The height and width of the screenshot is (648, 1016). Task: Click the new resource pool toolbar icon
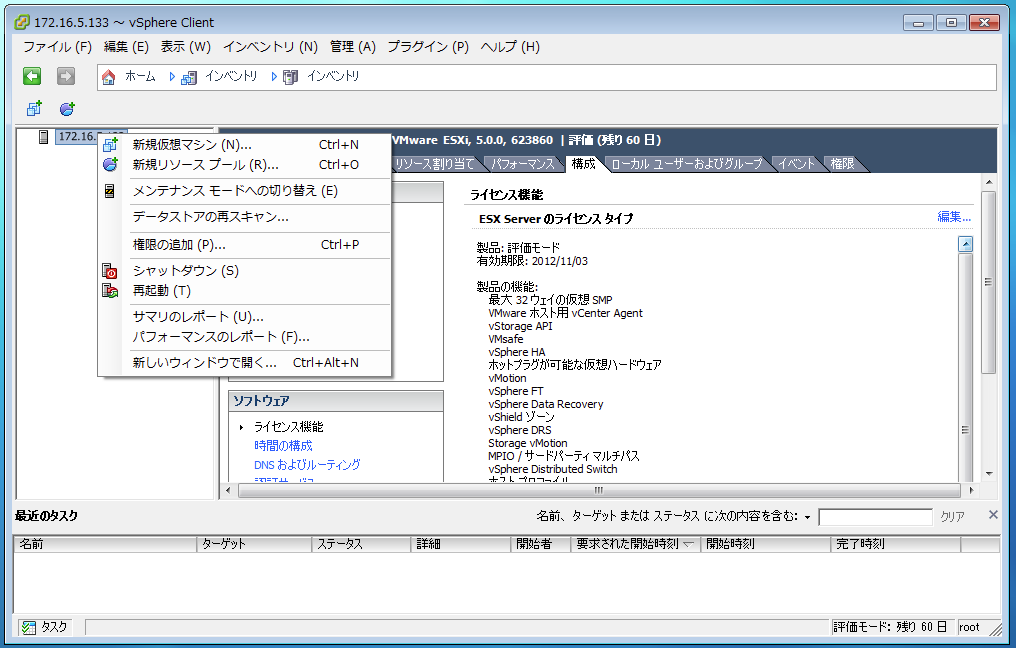(x=67, y=108)
